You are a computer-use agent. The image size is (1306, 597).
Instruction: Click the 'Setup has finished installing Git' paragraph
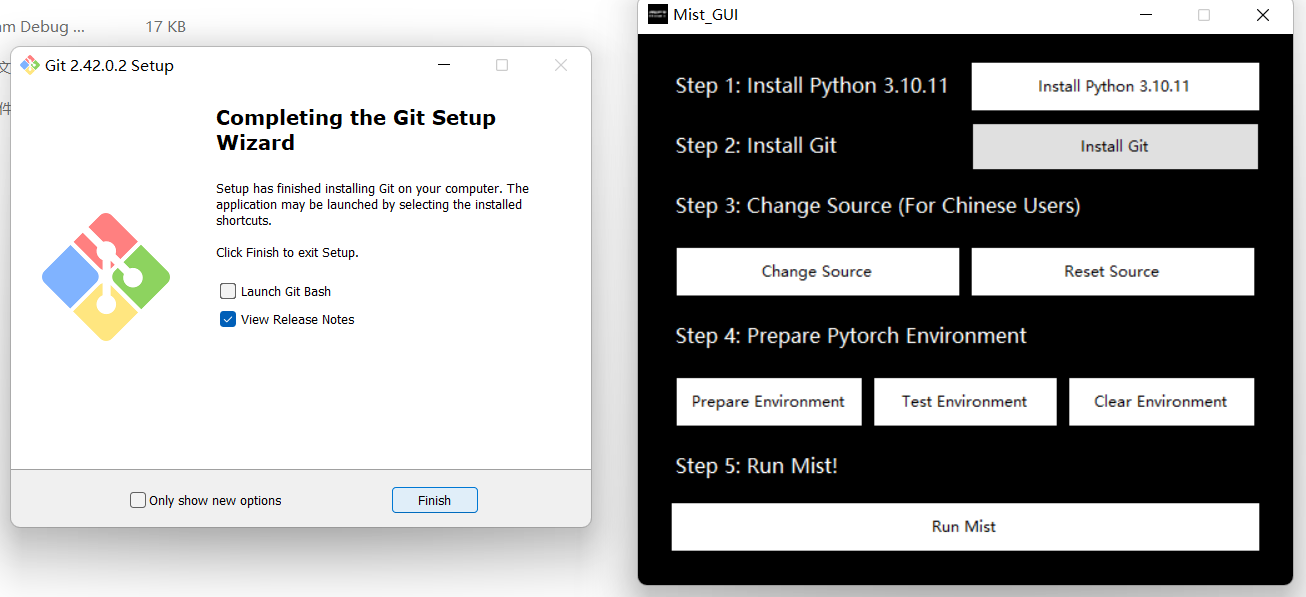[x=372, y=204]
